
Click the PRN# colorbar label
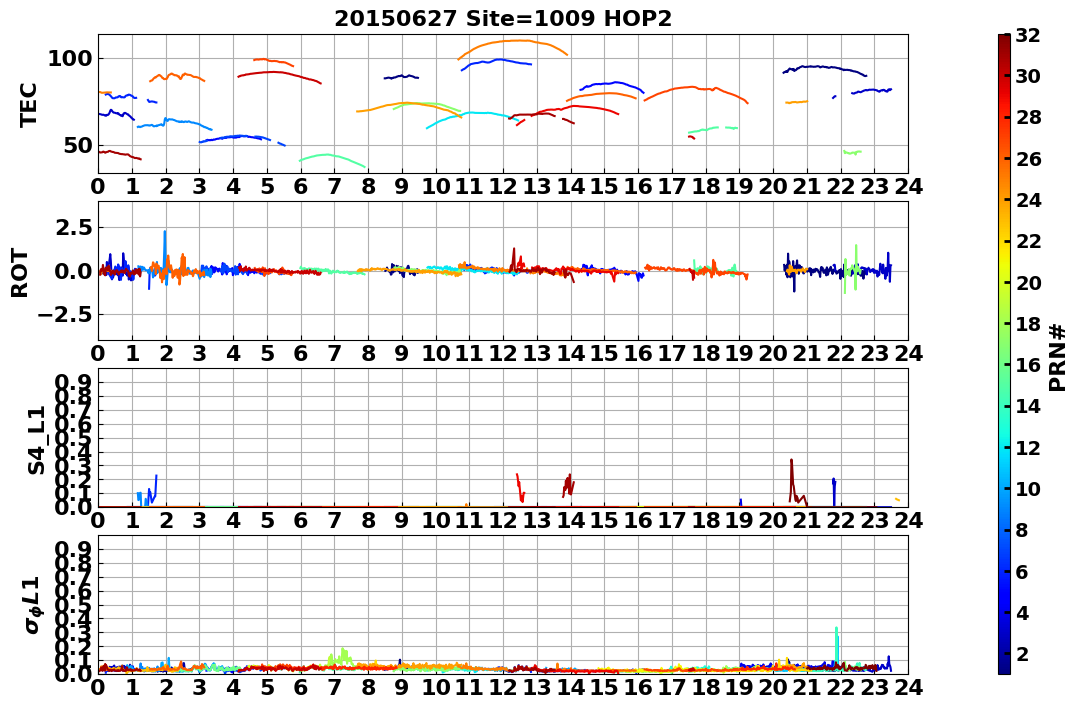pyautogui.click(x=1058, y=357)
